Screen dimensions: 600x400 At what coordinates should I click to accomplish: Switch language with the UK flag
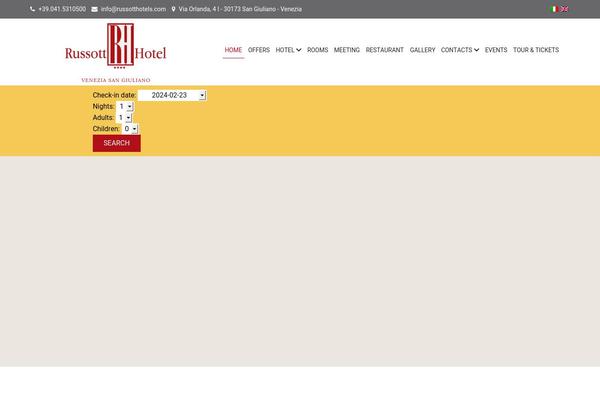point(564,9)
